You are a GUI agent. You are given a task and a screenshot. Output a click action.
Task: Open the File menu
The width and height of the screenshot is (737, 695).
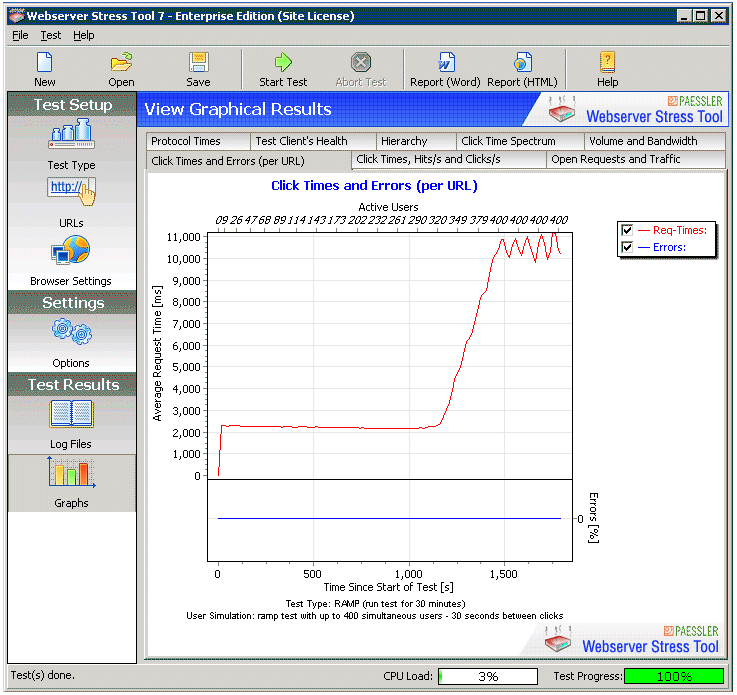pyautogui.click(x=20, y=35)
